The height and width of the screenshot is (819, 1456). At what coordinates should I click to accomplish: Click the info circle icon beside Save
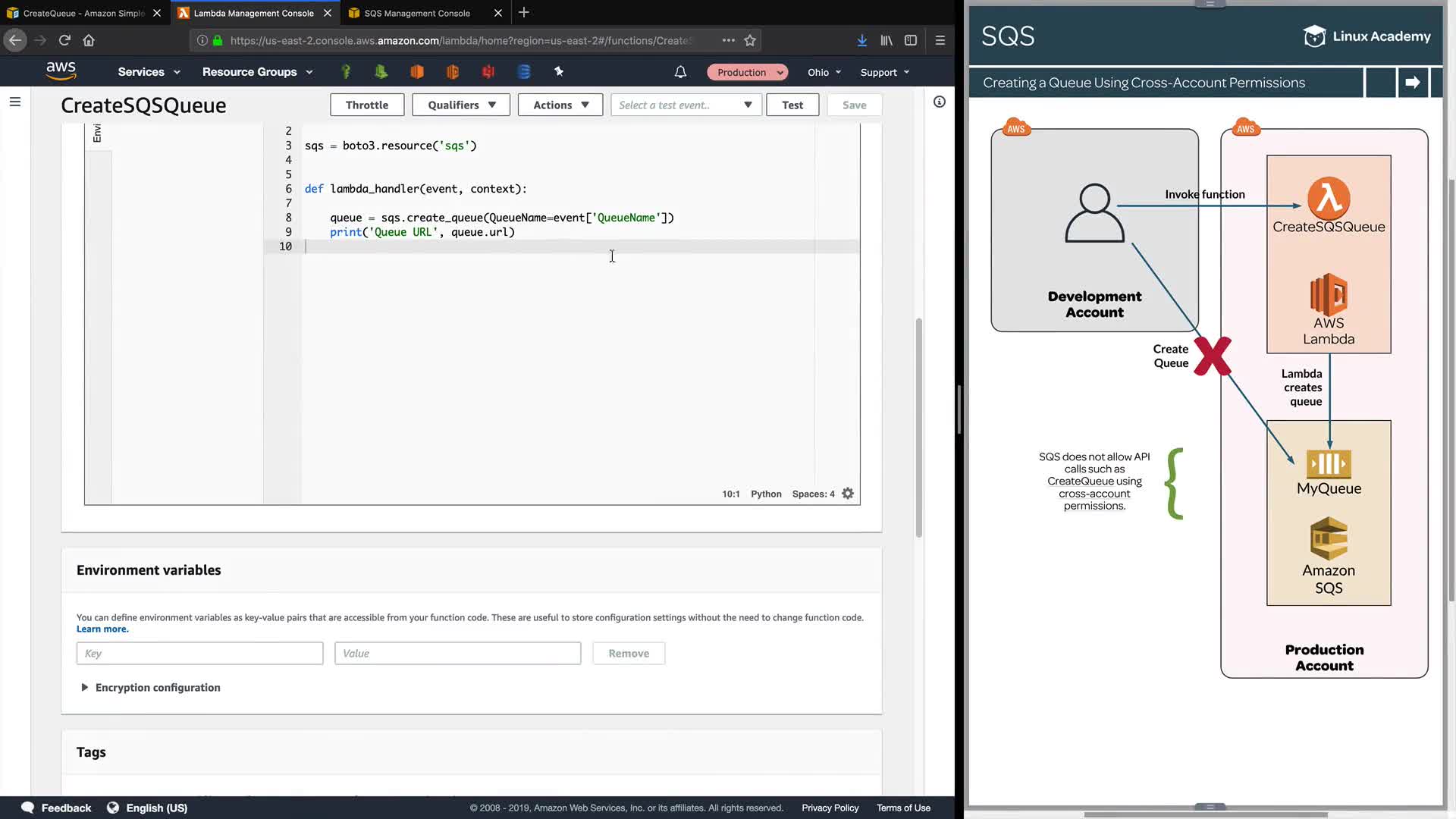tap(939, 102)
